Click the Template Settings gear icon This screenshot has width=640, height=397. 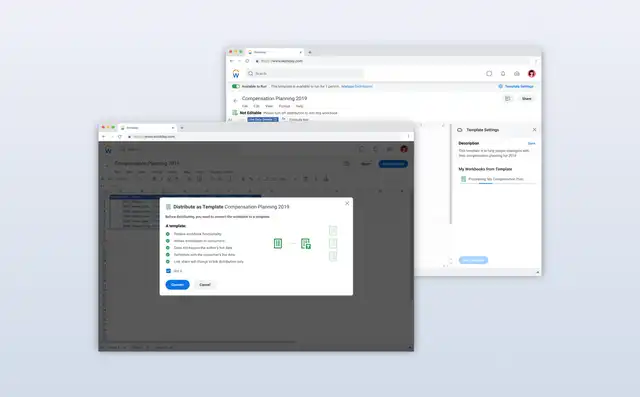pos(500,86)
